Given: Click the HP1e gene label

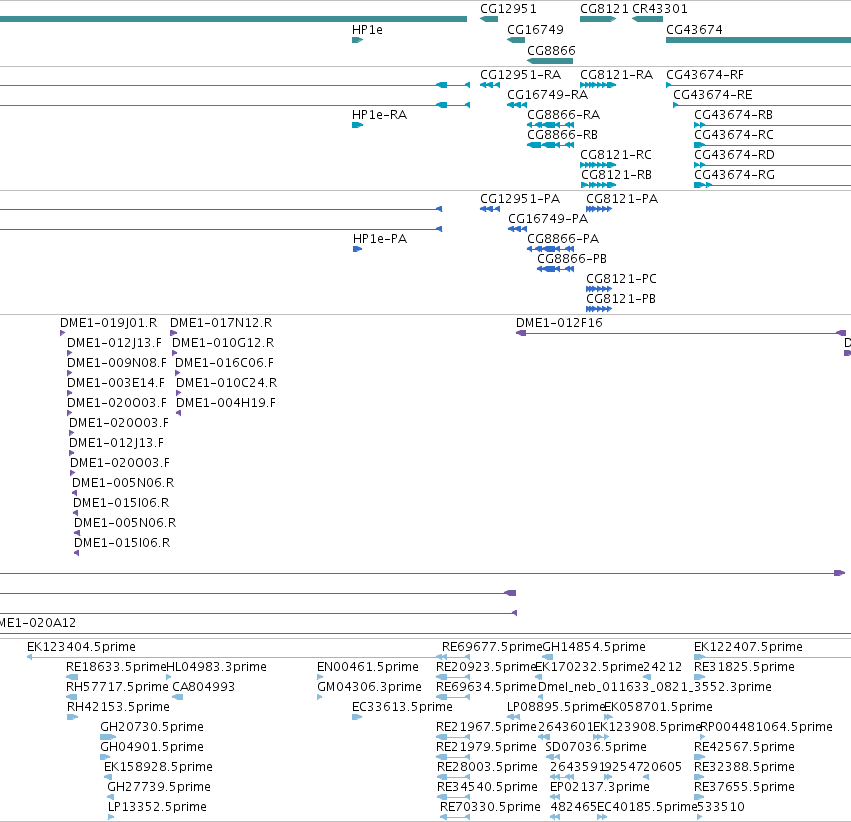Looking at the screenshot, I should coord(367,30).
